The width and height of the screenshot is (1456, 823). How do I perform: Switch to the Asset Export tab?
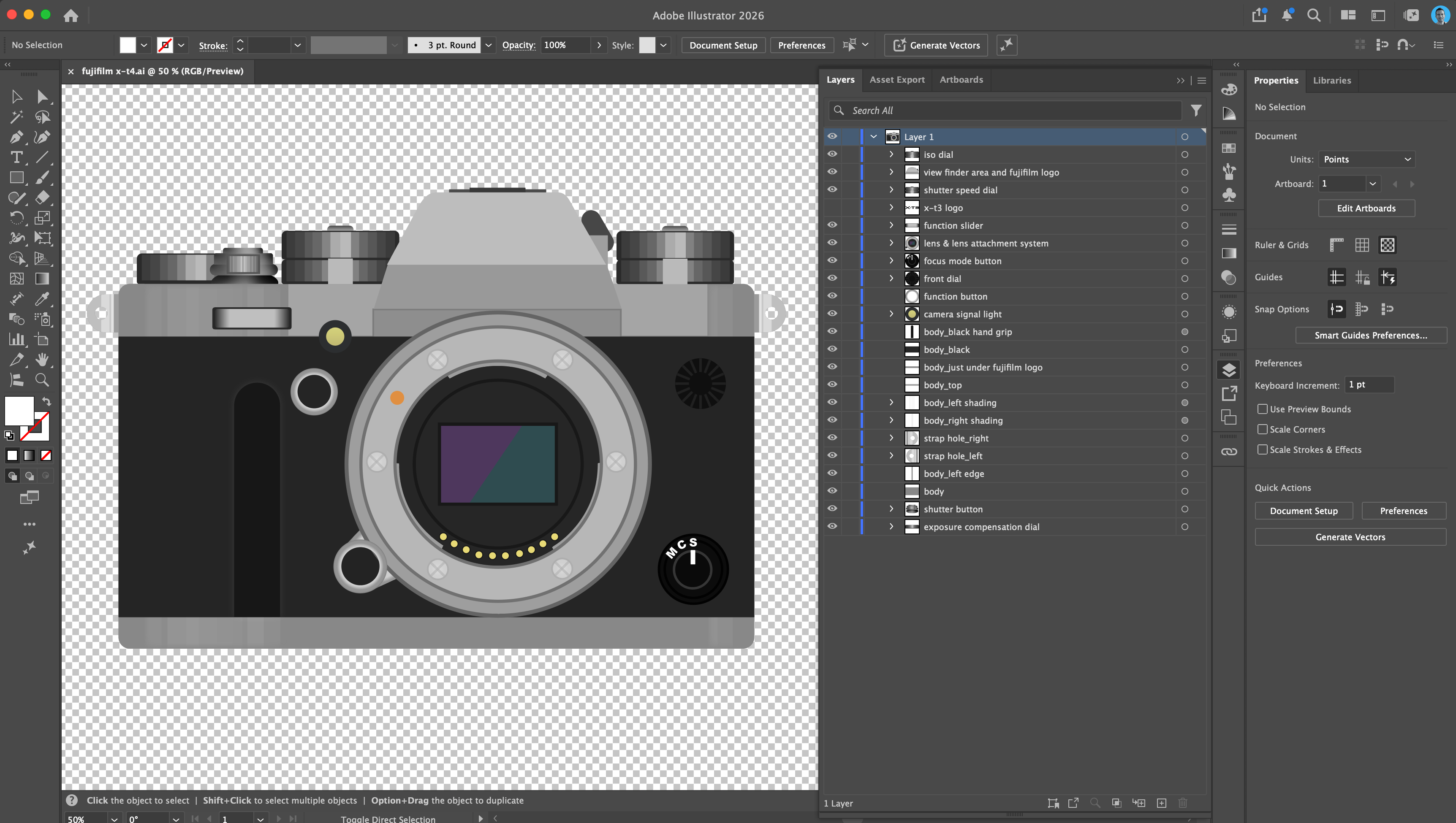point(897,80)
